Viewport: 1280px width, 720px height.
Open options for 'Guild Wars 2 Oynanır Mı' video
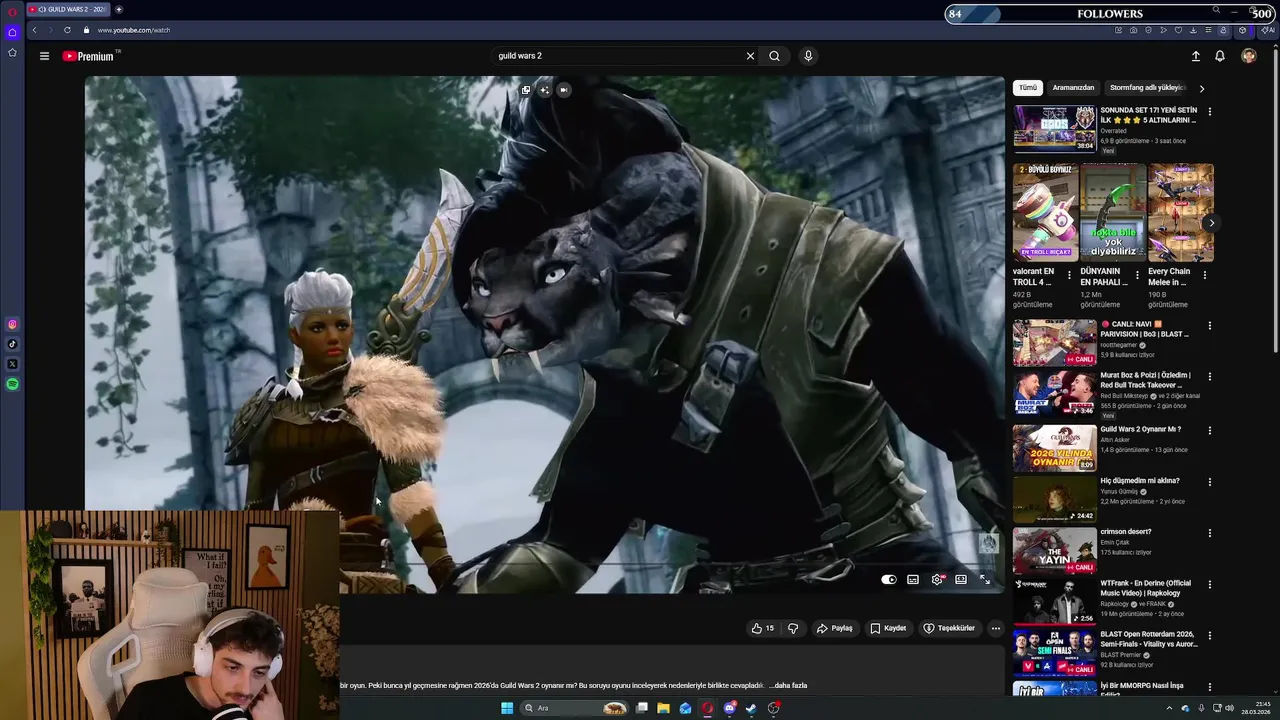[x=1210, y=431]
